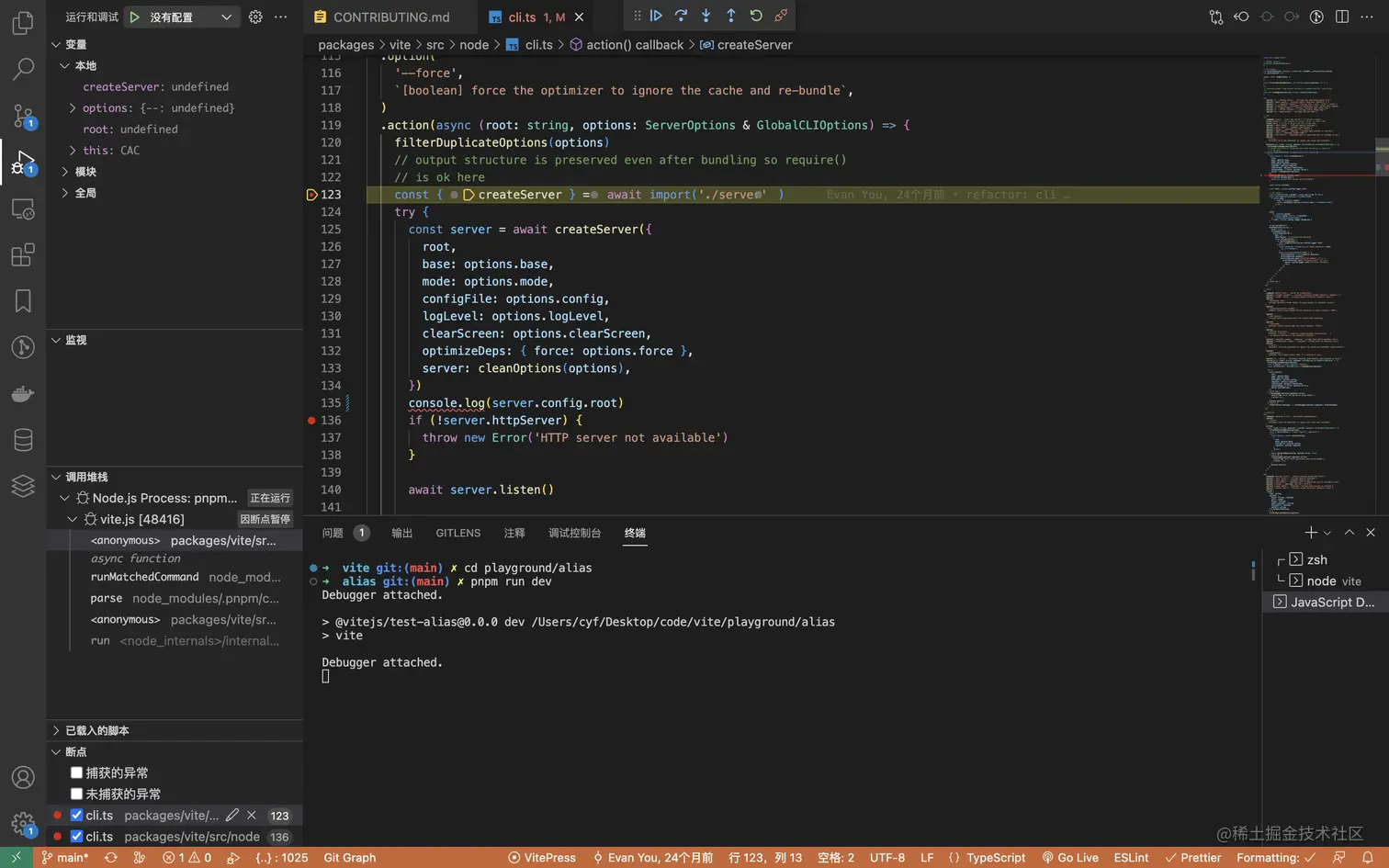Restart the debug session

[755, 16]
